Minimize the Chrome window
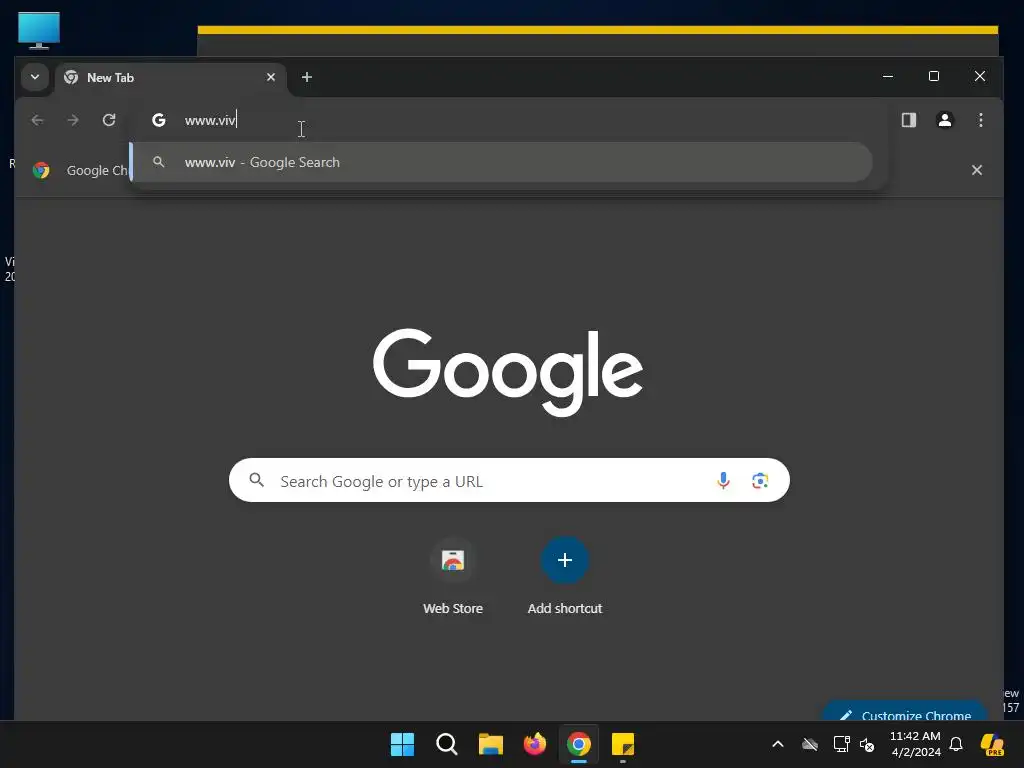Image resolution: width=1024 pixels, height=768 pixels. 888,76
